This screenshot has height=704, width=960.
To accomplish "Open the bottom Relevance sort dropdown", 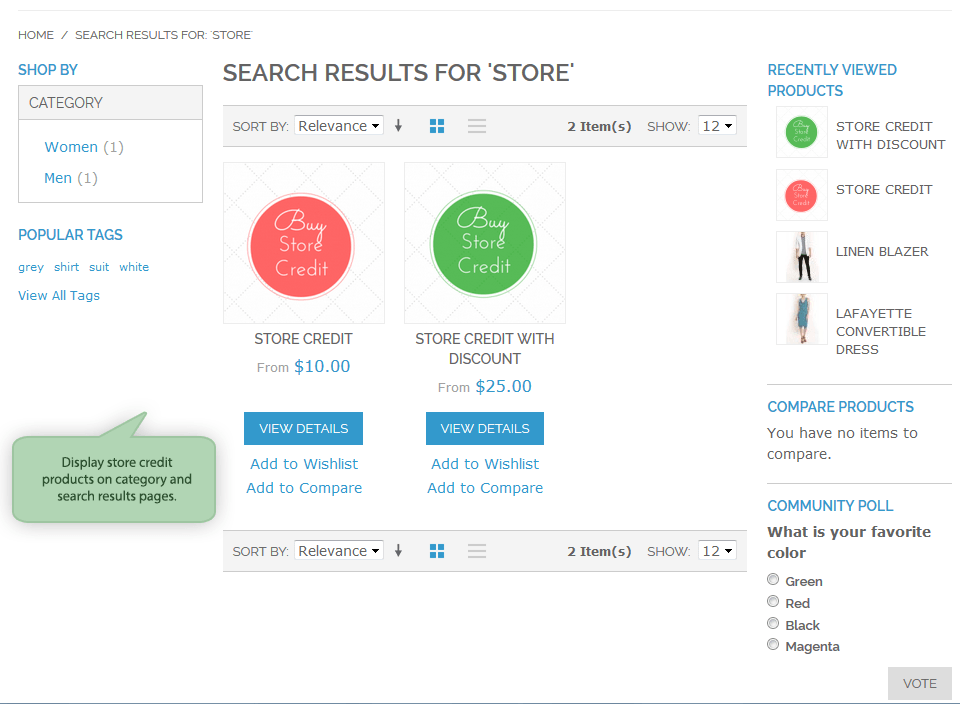I will coord(338,550).
